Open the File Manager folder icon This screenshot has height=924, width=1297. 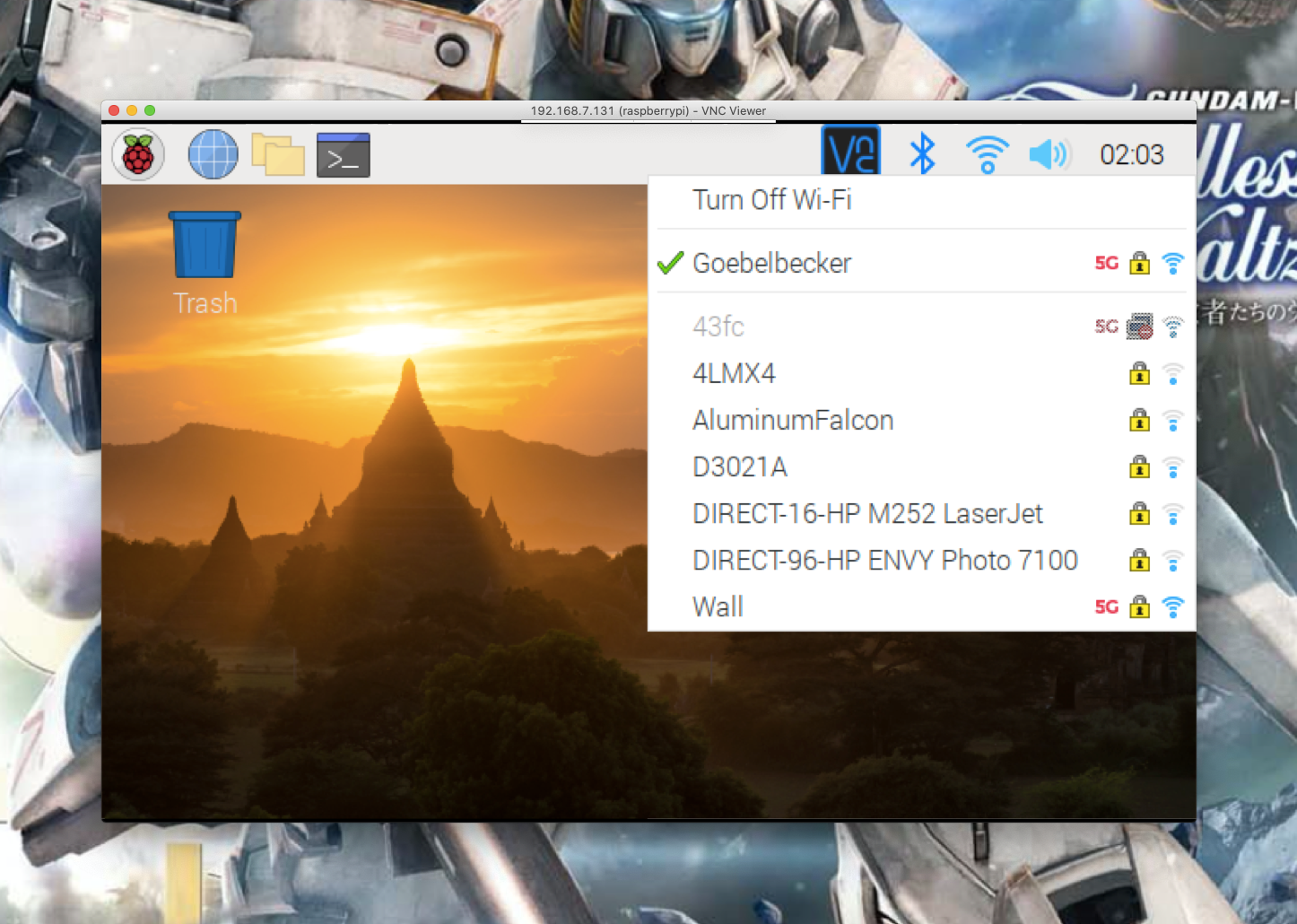[278, 154]
